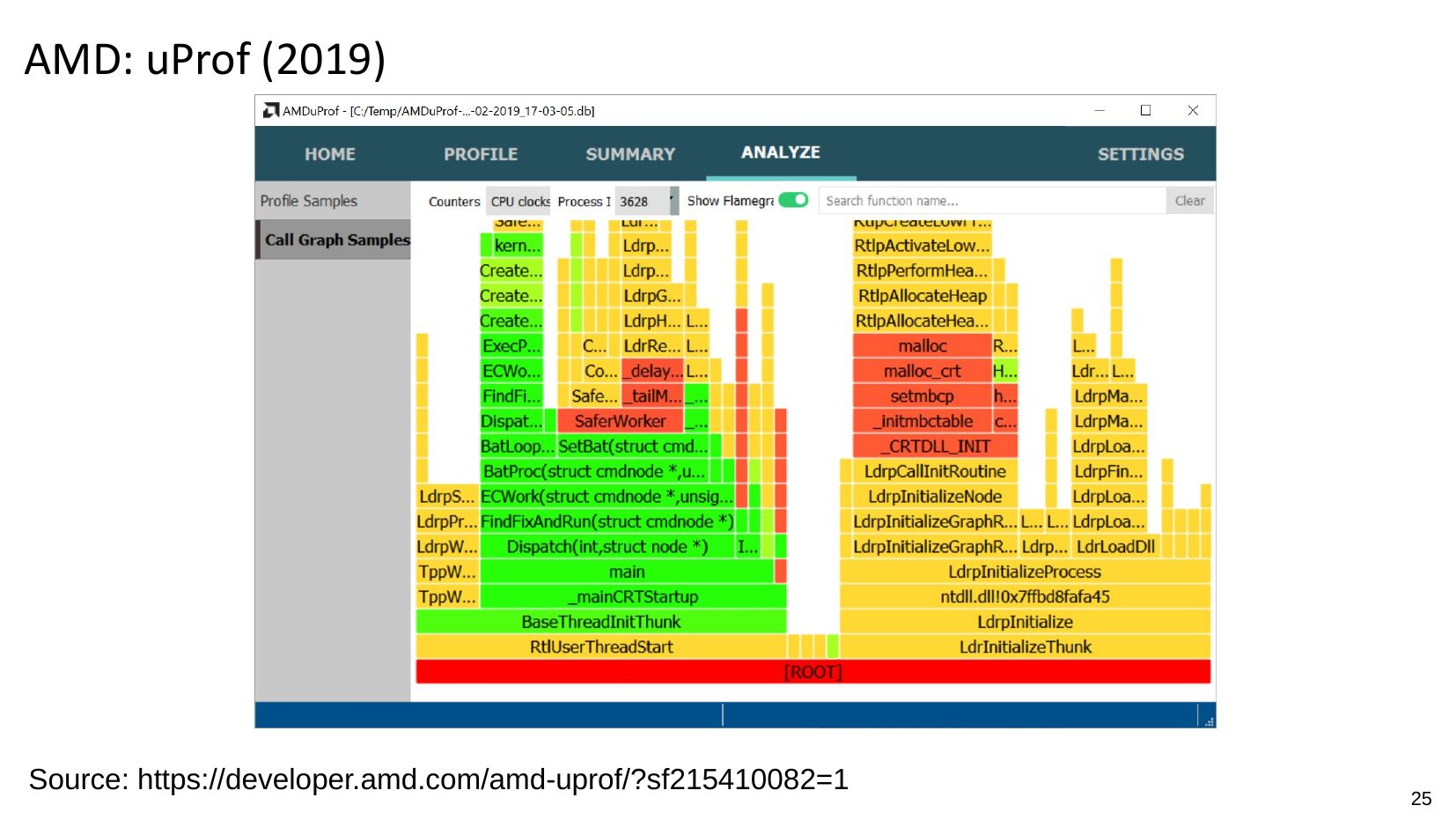
Task: Close the AMDuProf window
Action: 1193,110
